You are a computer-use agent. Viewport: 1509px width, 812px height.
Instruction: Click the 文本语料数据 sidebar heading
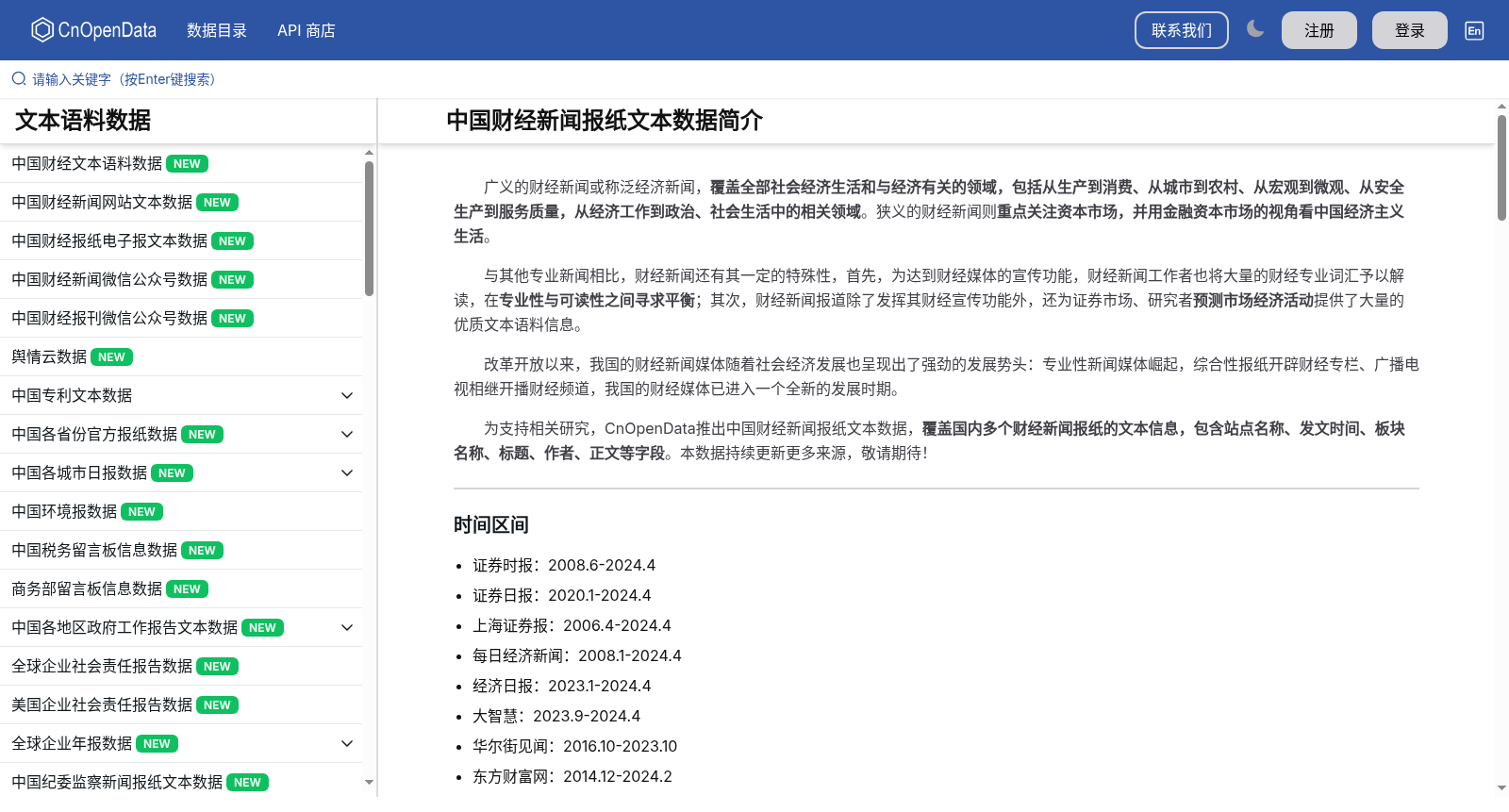tap(83, 121)
